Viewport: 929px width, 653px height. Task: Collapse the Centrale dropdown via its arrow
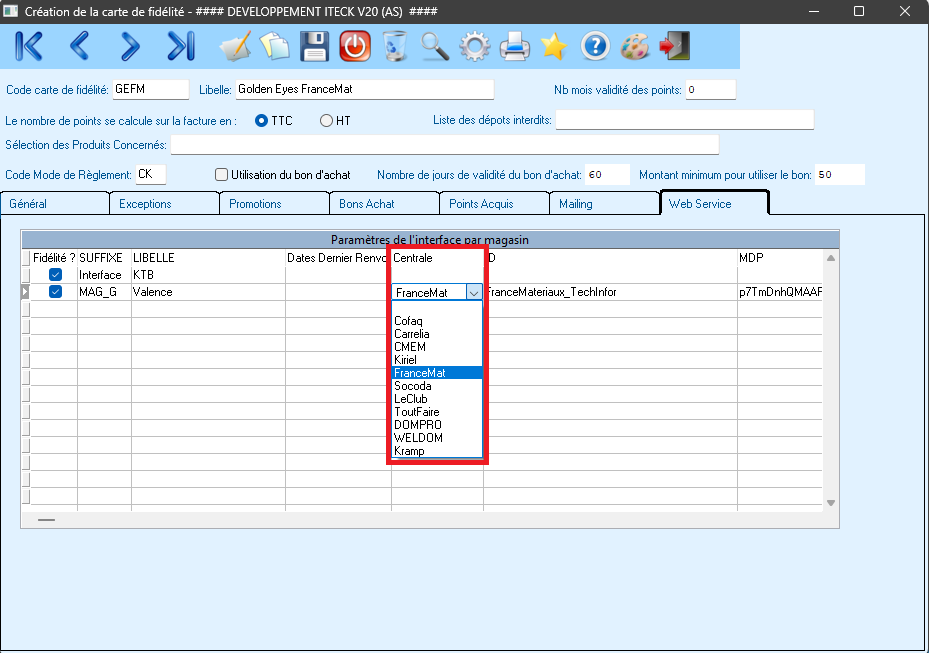[474, 293]
